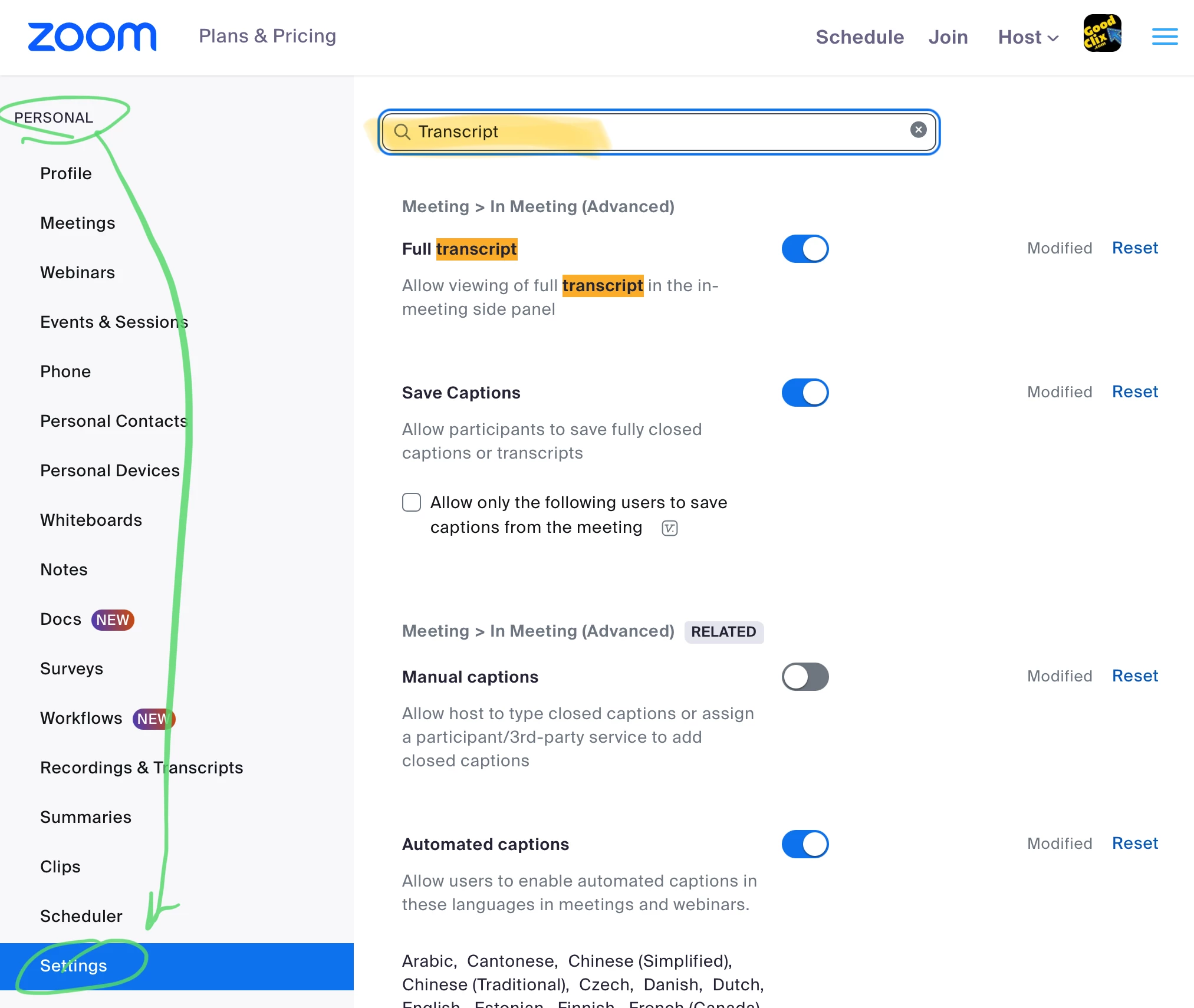Viewport: 1194px width, 1008px height.
Task: Click the NEW badge next to Docs
Action: pyautogui.click(x=113, y=620)
